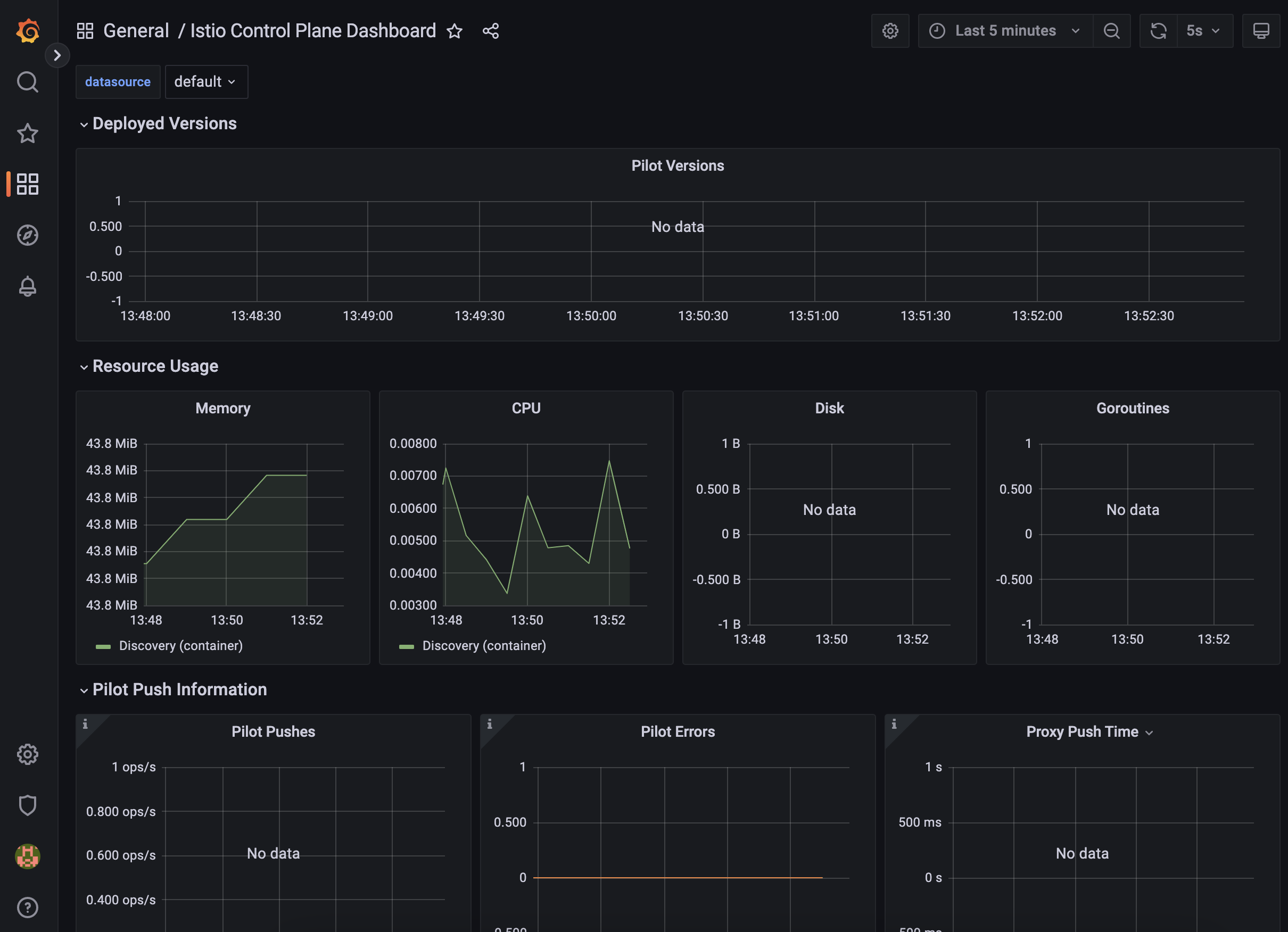Viewport: 1288px width, 932px height.
Task: Collapse the Deployed Versions row
Action: point(163,123)
